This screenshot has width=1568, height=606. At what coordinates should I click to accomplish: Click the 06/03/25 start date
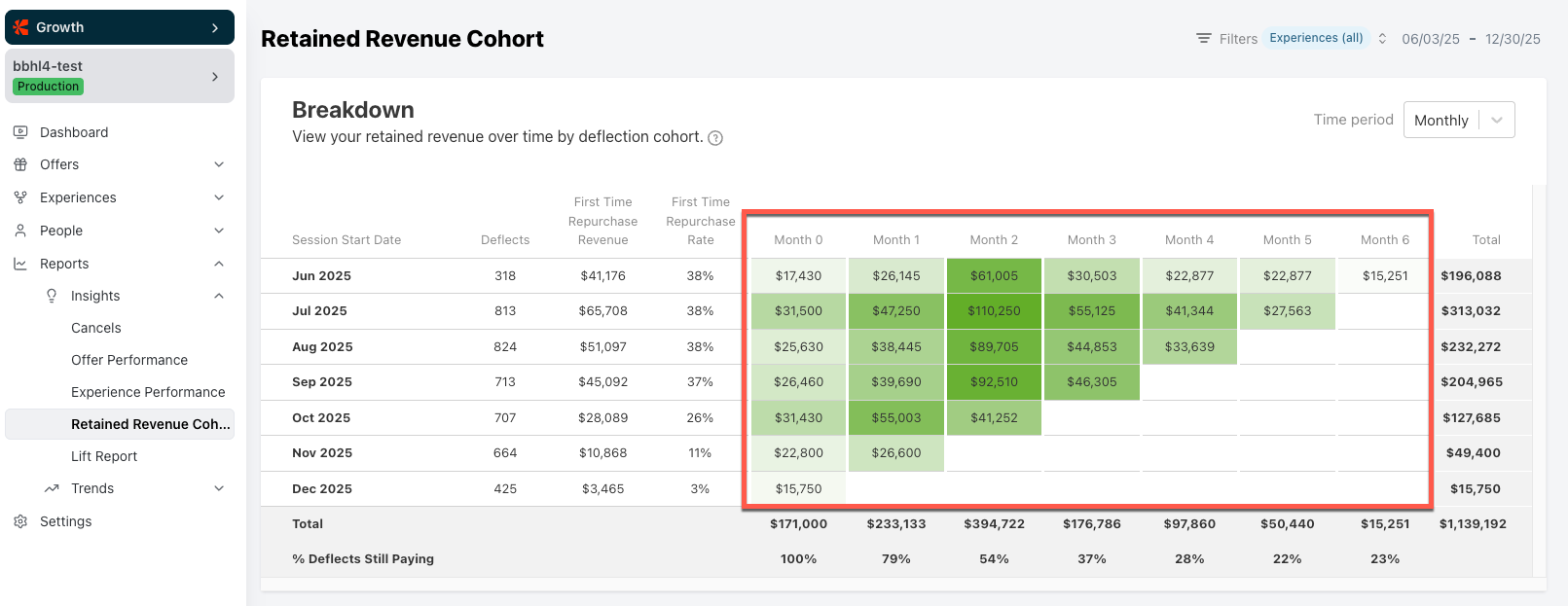[x=1431, y=39]
